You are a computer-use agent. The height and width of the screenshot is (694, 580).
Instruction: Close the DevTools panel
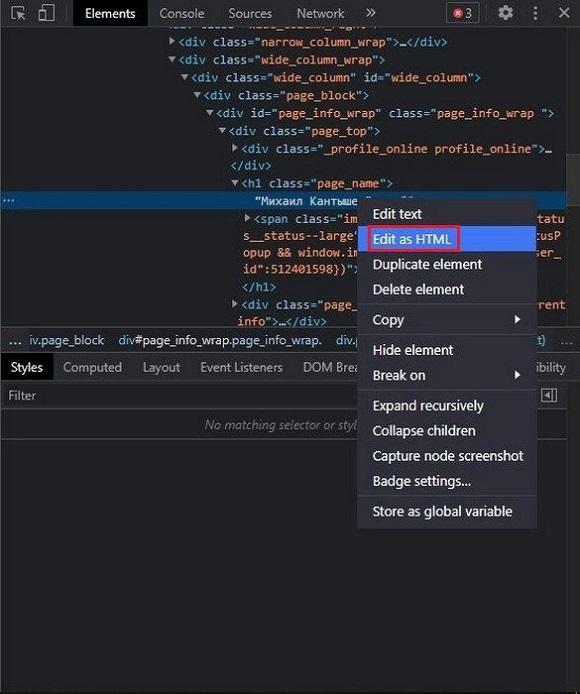coord(564,13)
